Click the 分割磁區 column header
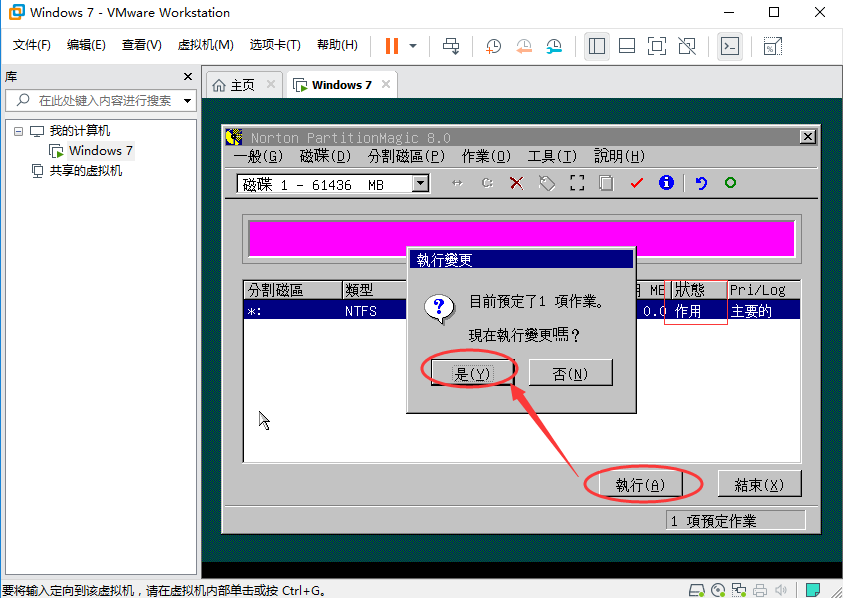 292,290
